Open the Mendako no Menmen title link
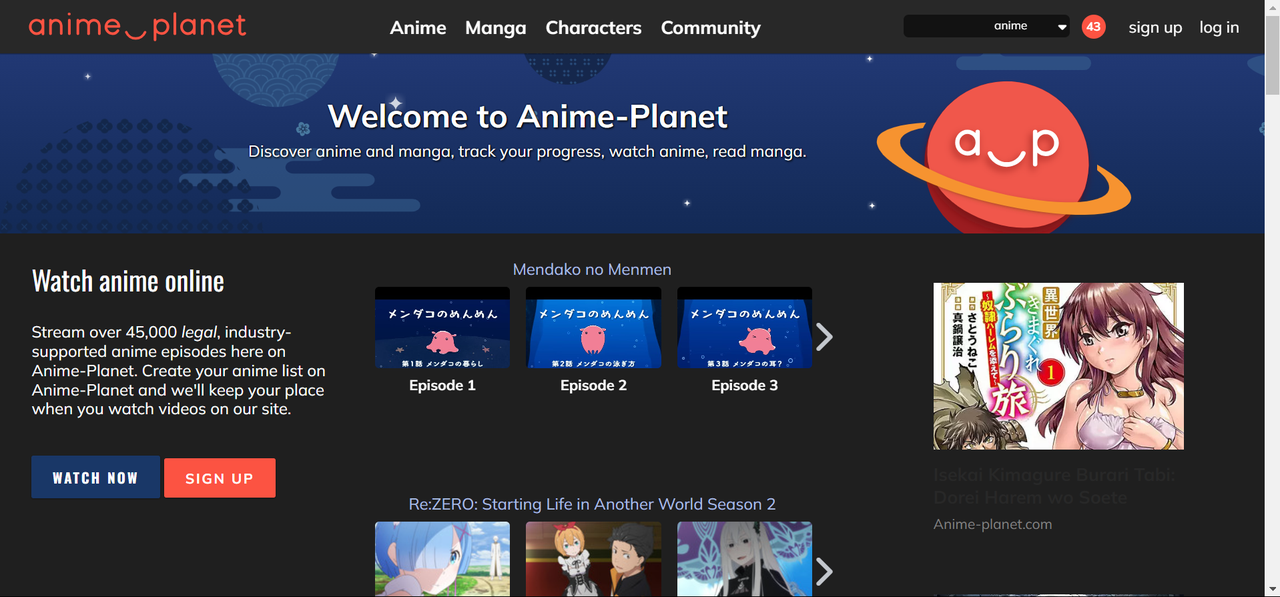1280x597 pixels. click(592, 270)
